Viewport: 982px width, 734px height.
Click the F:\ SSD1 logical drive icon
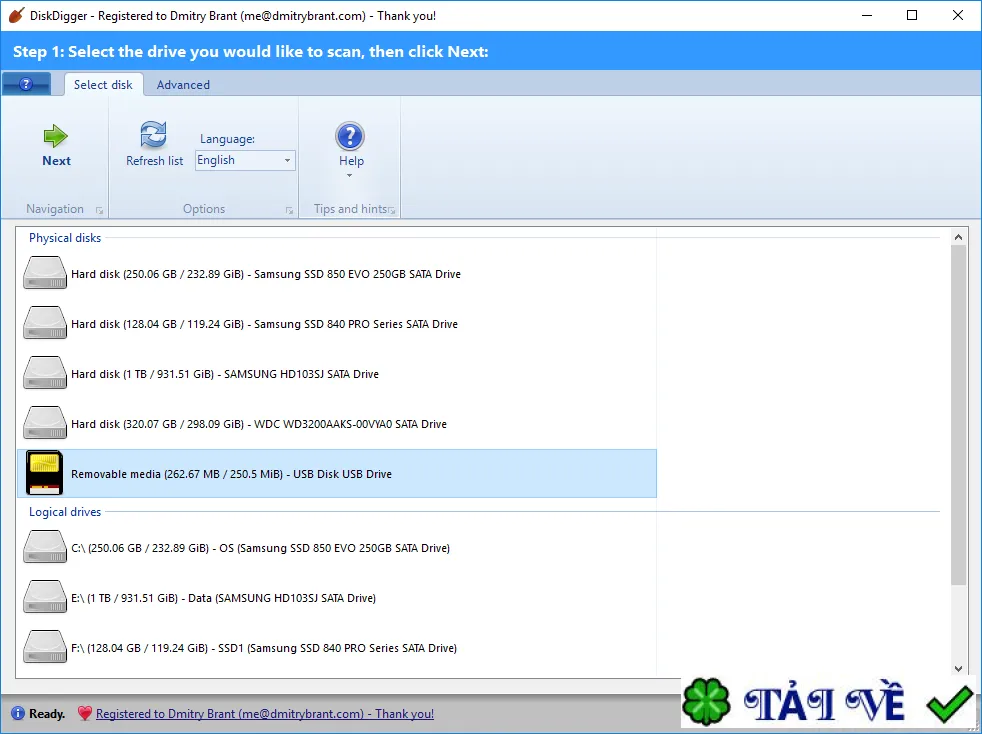(x=44, y=647)
